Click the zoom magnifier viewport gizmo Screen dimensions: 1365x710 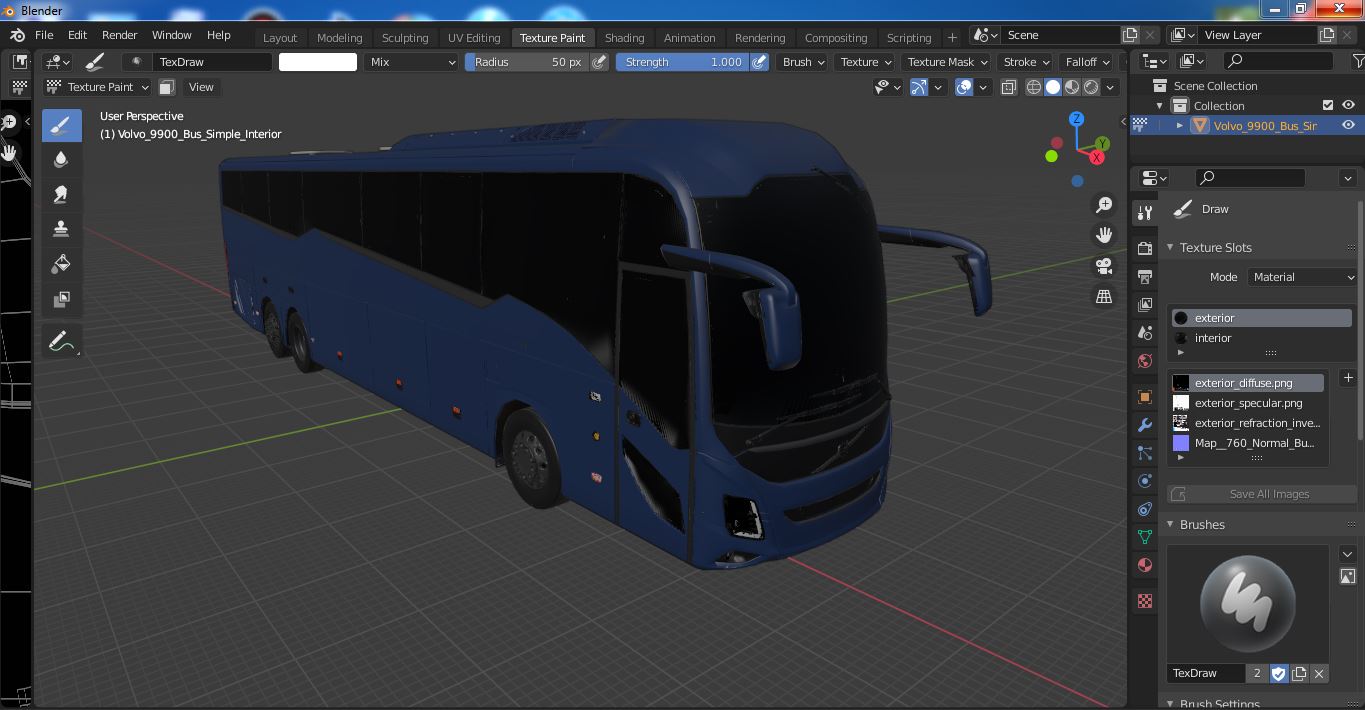pos(1104,205)
